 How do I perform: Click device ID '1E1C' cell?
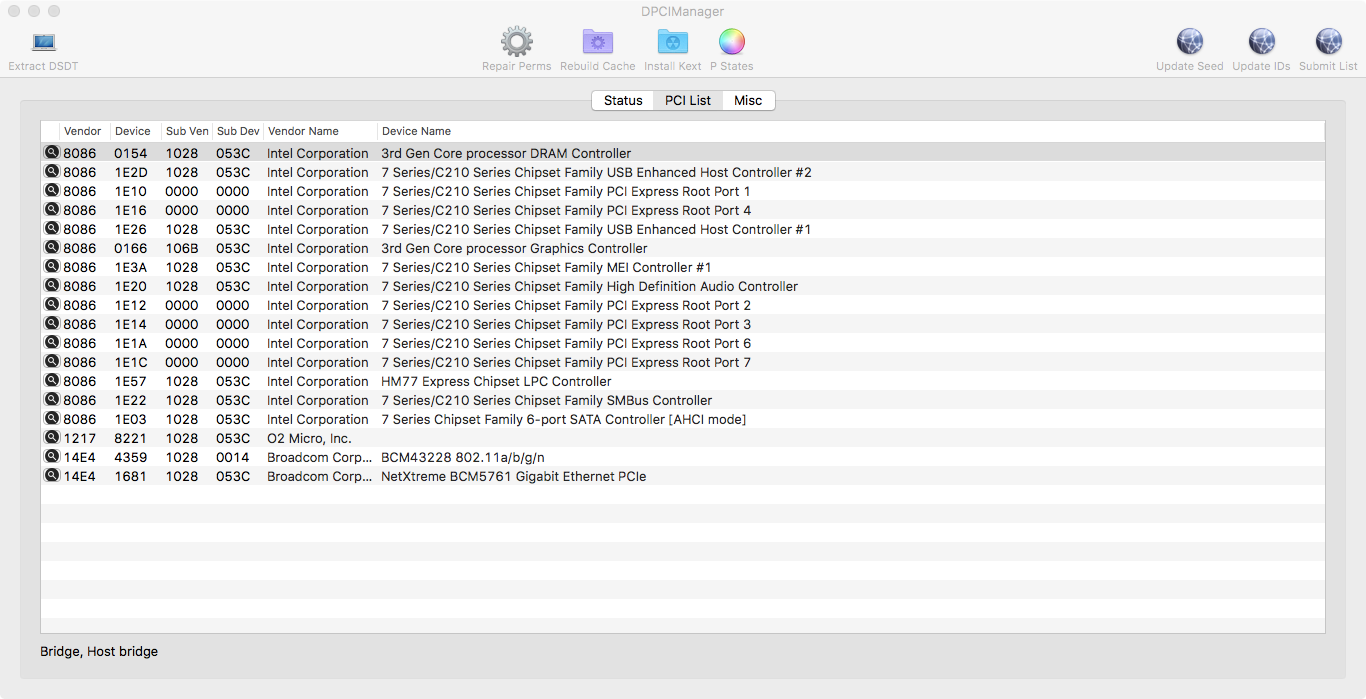tap(130, 363)
